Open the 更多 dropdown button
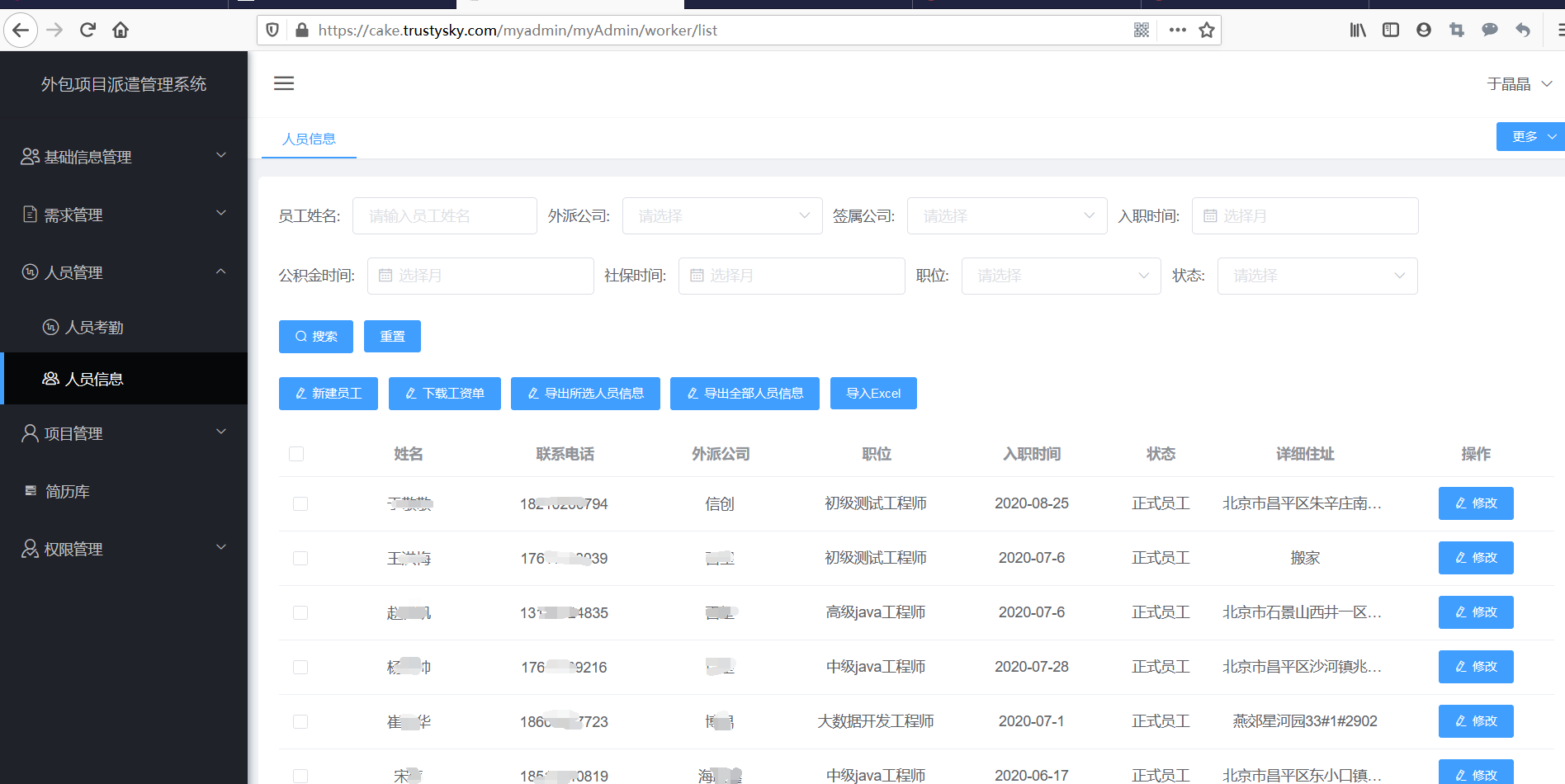The height and width of the screenshot is (784, 1565). [1532, 137]
